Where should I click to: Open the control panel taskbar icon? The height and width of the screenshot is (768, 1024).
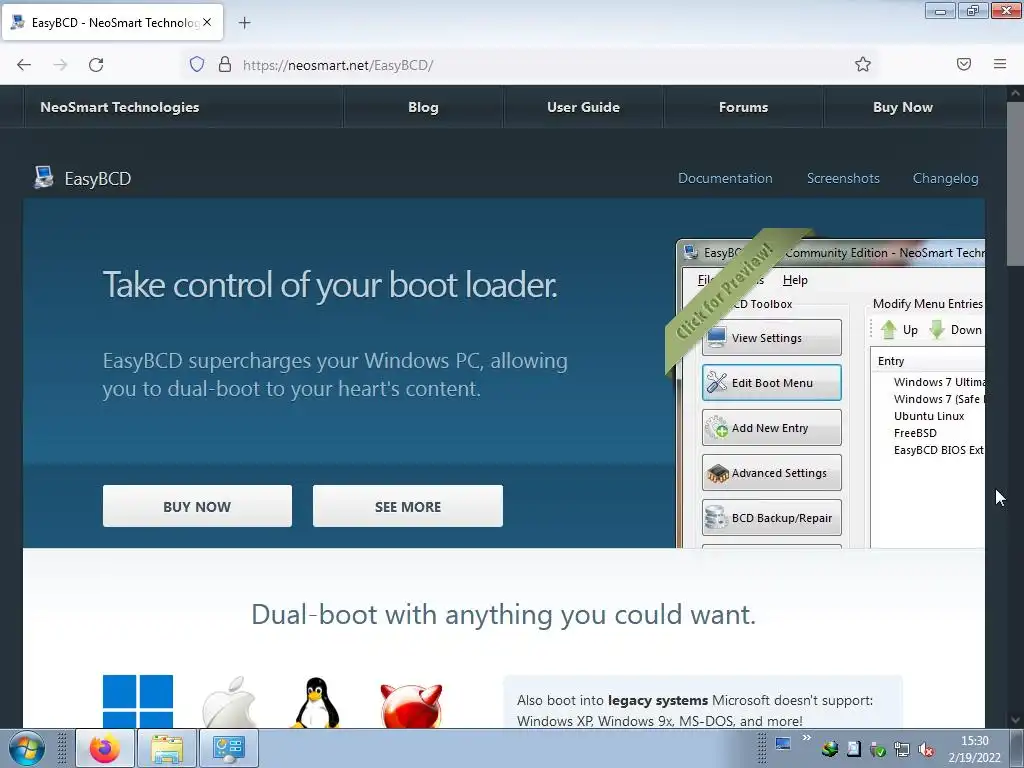229,748
